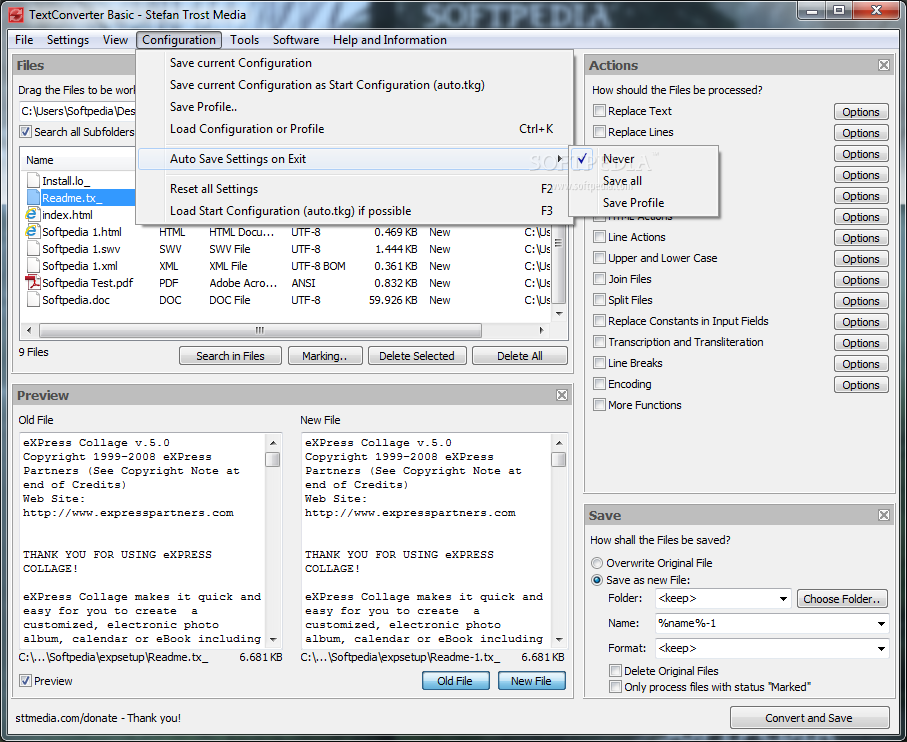Choose Reset all Settings

tap(354, 189)
